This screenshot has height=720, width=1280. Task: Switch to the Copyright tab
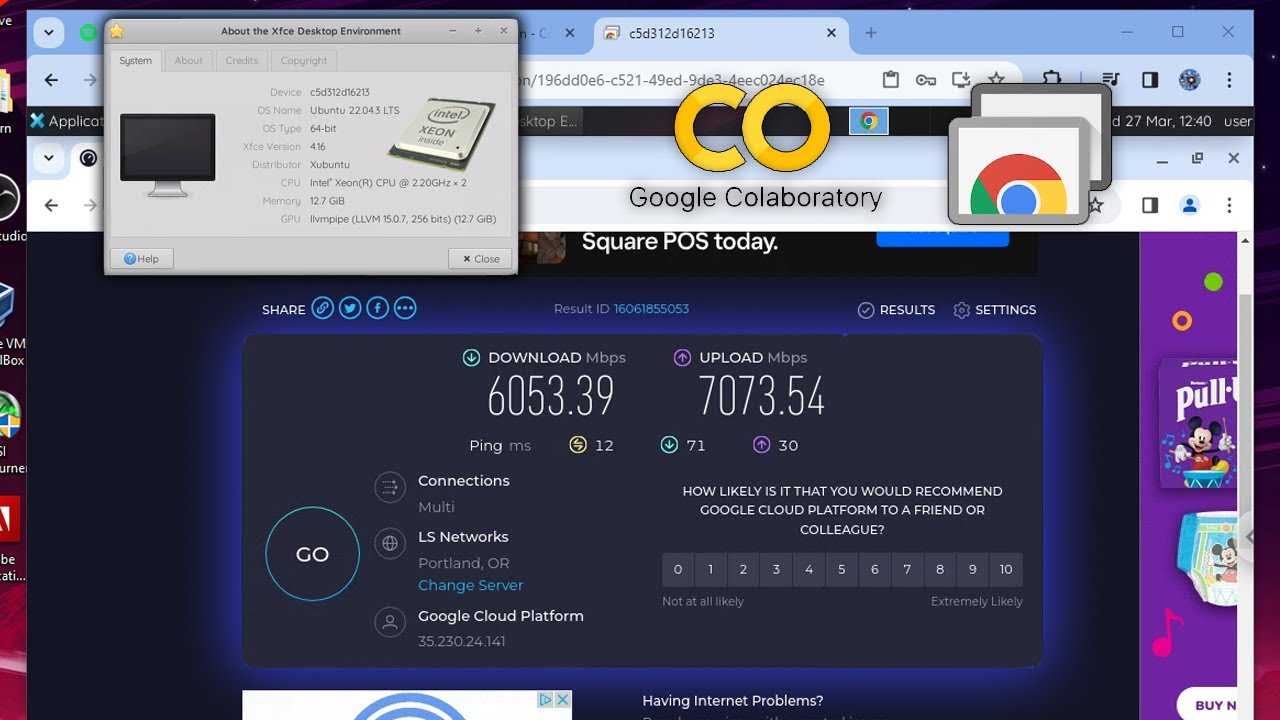304,60
